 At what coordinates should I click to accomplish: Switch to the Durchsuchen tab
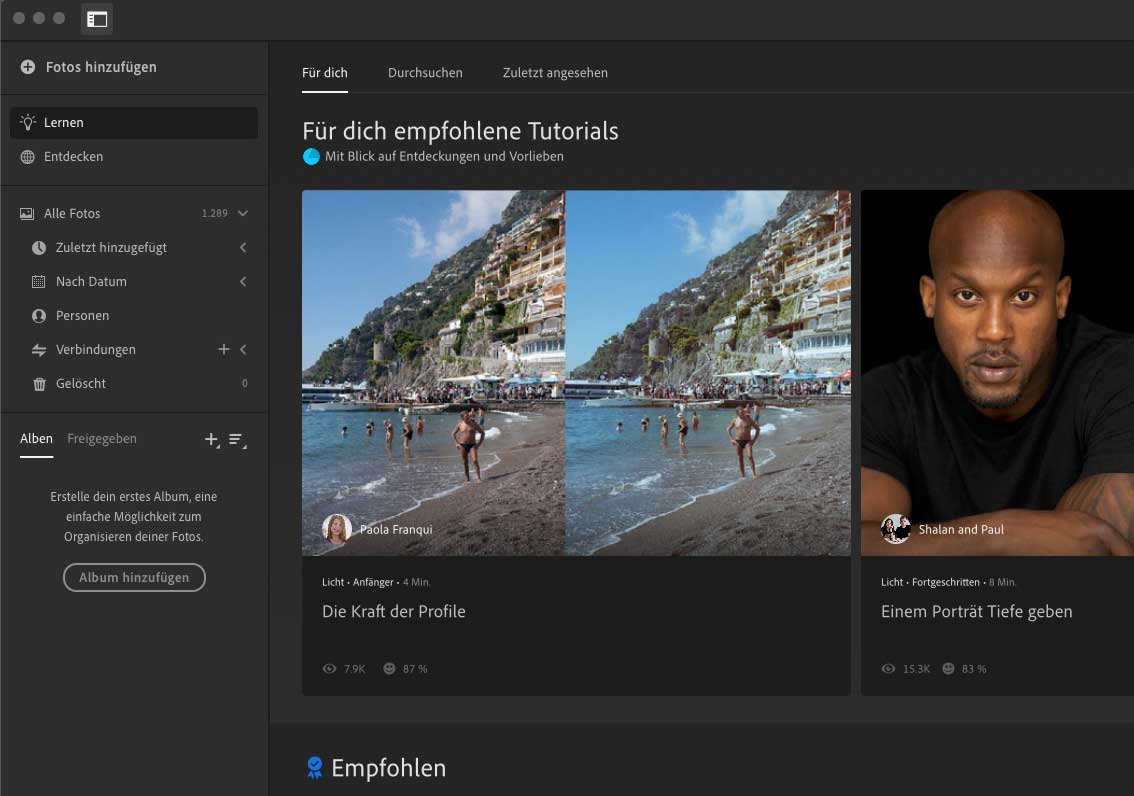pos(425,73)
